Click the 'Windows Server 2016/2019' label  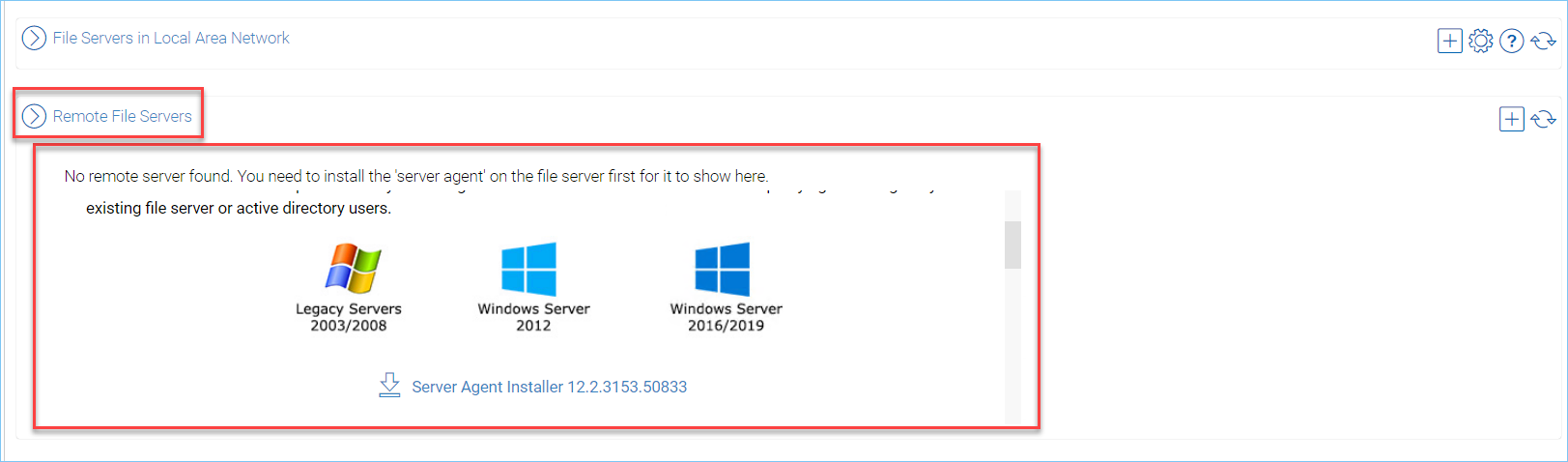tap(727, 317)
